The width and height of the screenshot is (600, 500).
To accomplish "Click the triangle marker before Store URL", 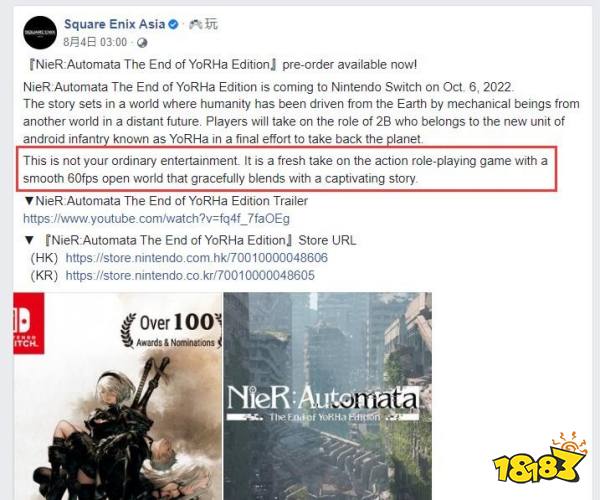I will pyautogui.click(x=29, y=240).
